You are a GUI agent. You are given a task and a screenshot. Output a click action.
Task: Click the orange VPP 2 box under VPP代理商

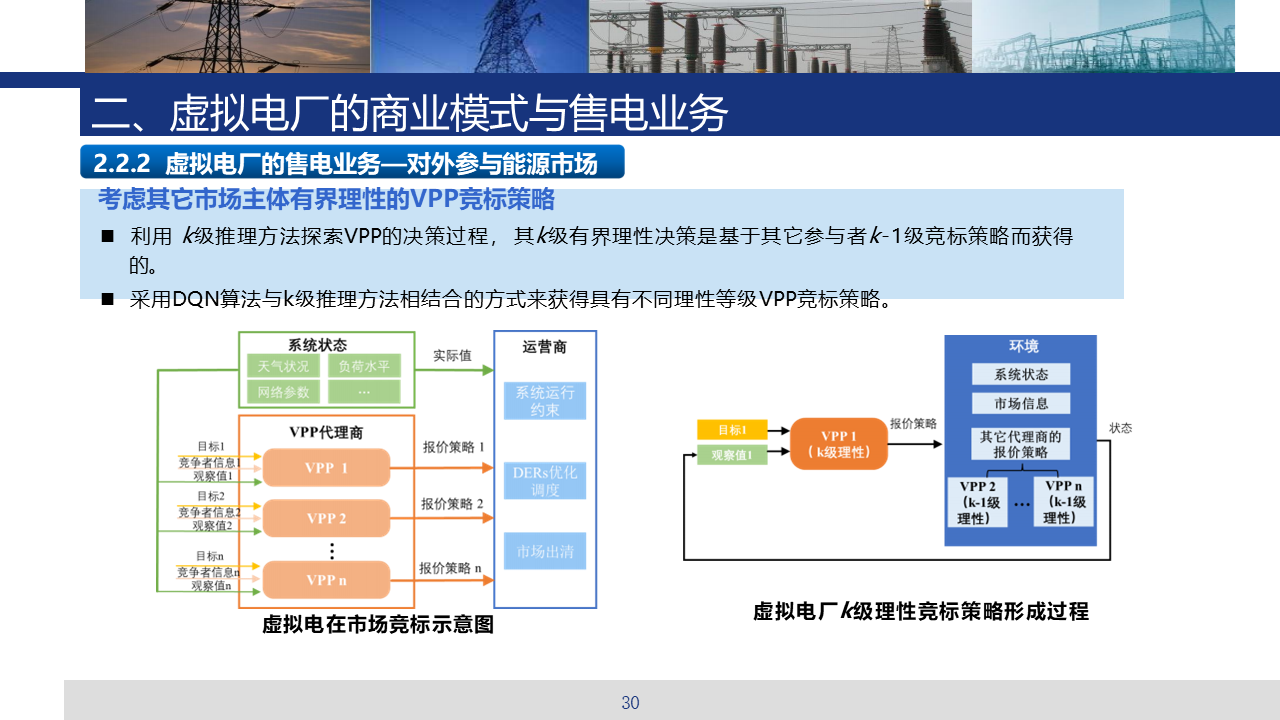(x=326, y=518)
